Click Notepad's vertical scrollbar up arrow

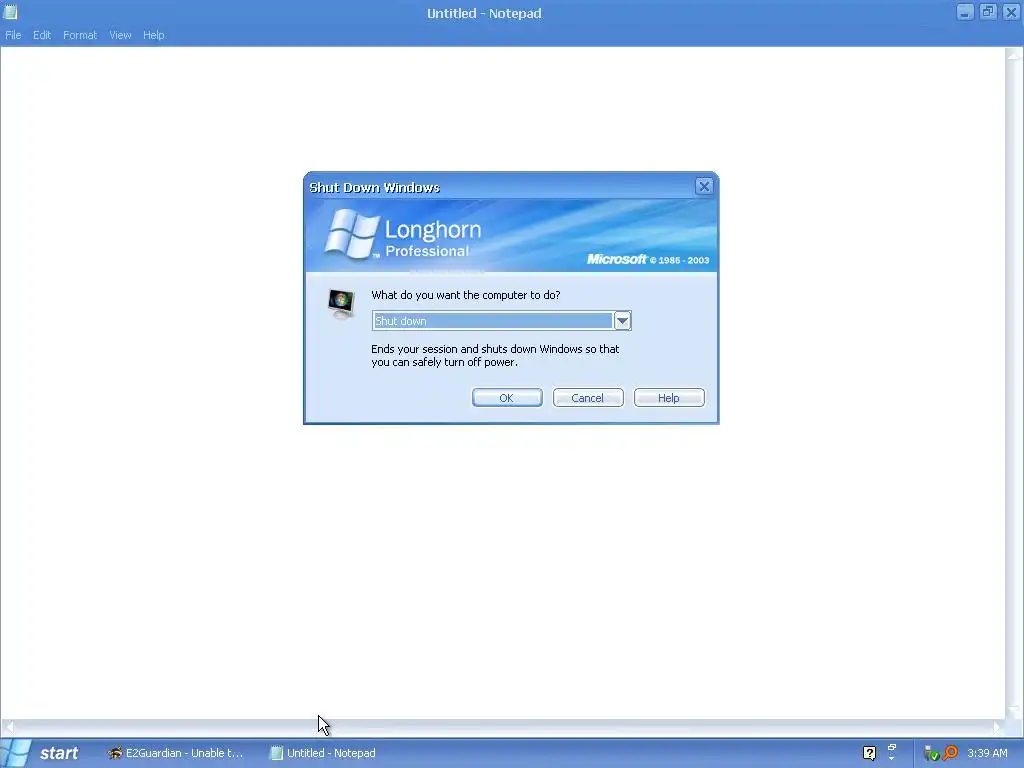point(1014,56)
